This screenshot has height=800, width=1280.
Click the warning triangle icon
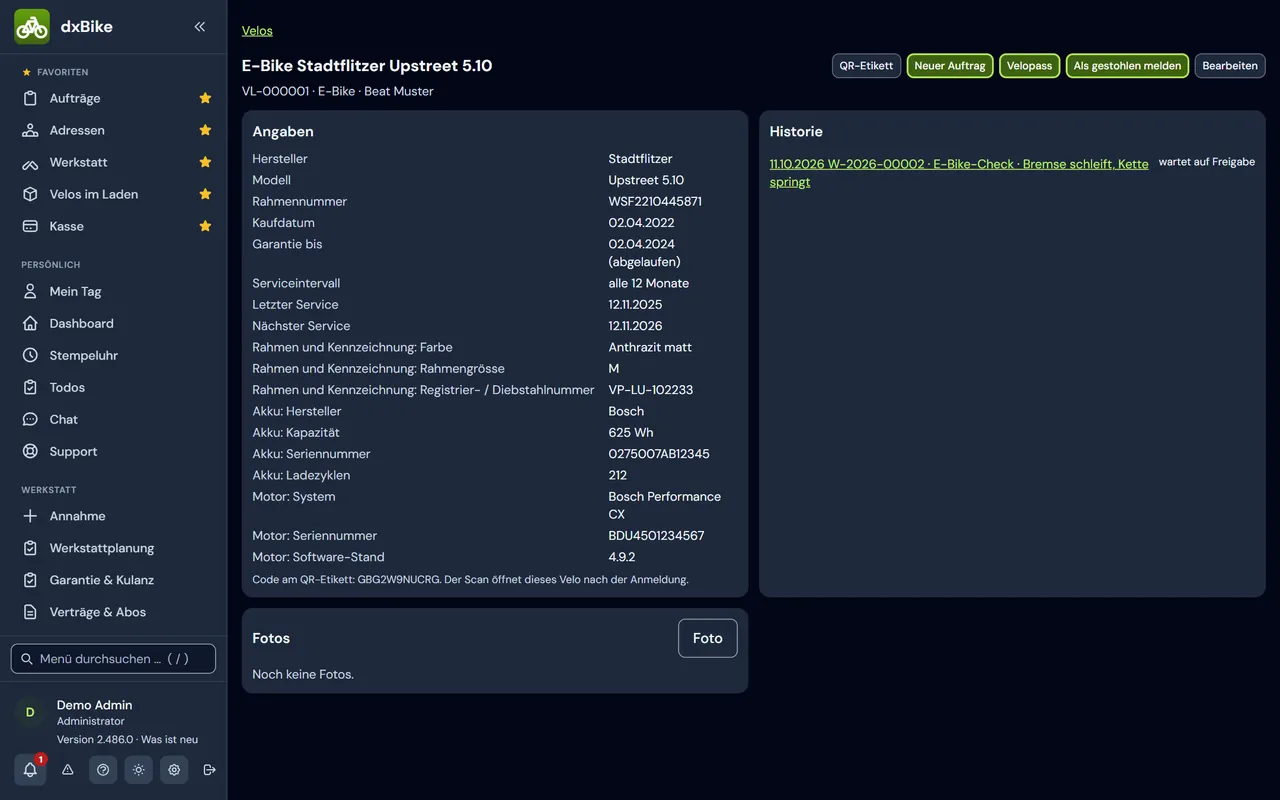click(68, 770)
